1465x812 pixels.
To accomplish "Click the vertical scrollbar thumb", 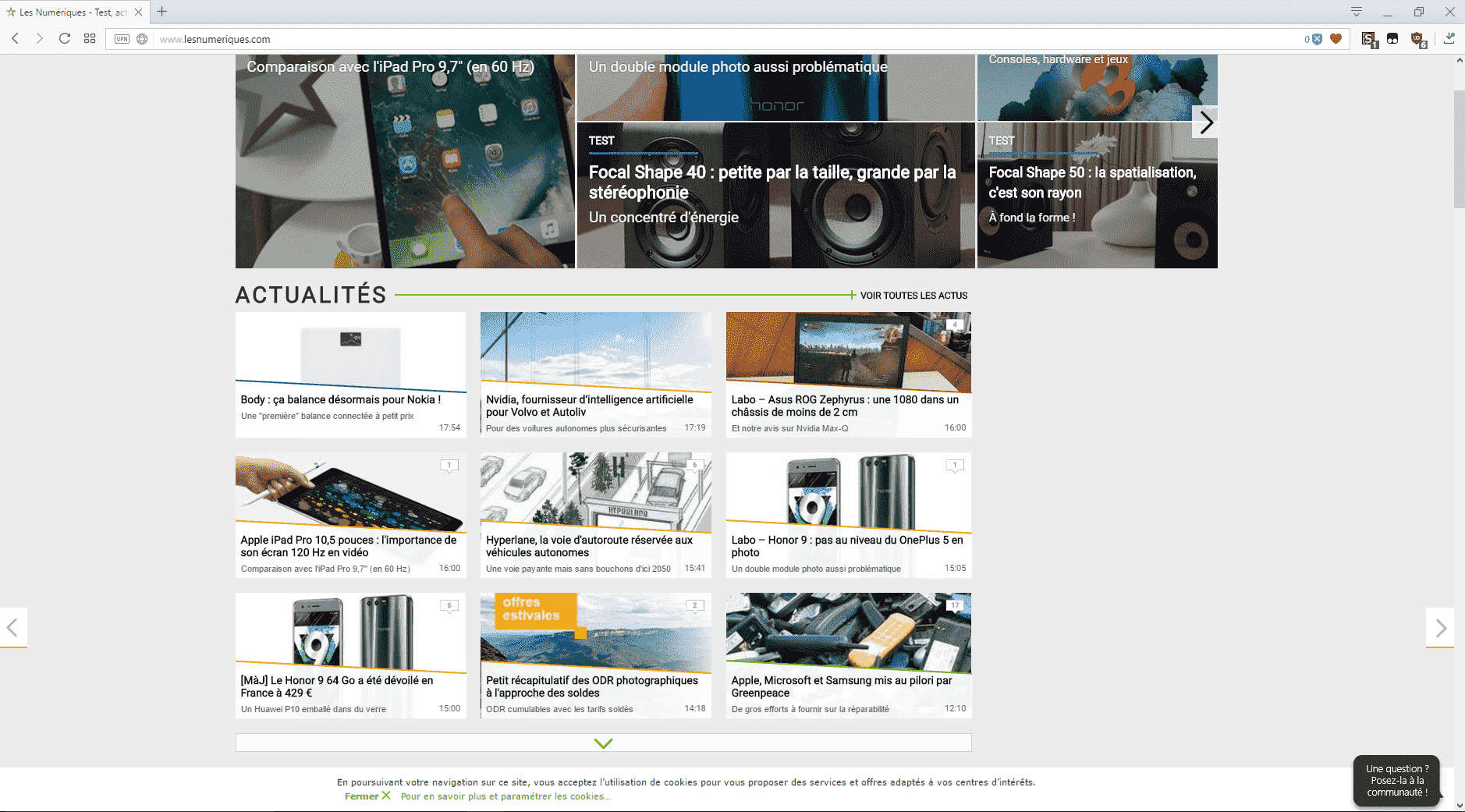I will pyautogui.click(x=1459, y=148).
